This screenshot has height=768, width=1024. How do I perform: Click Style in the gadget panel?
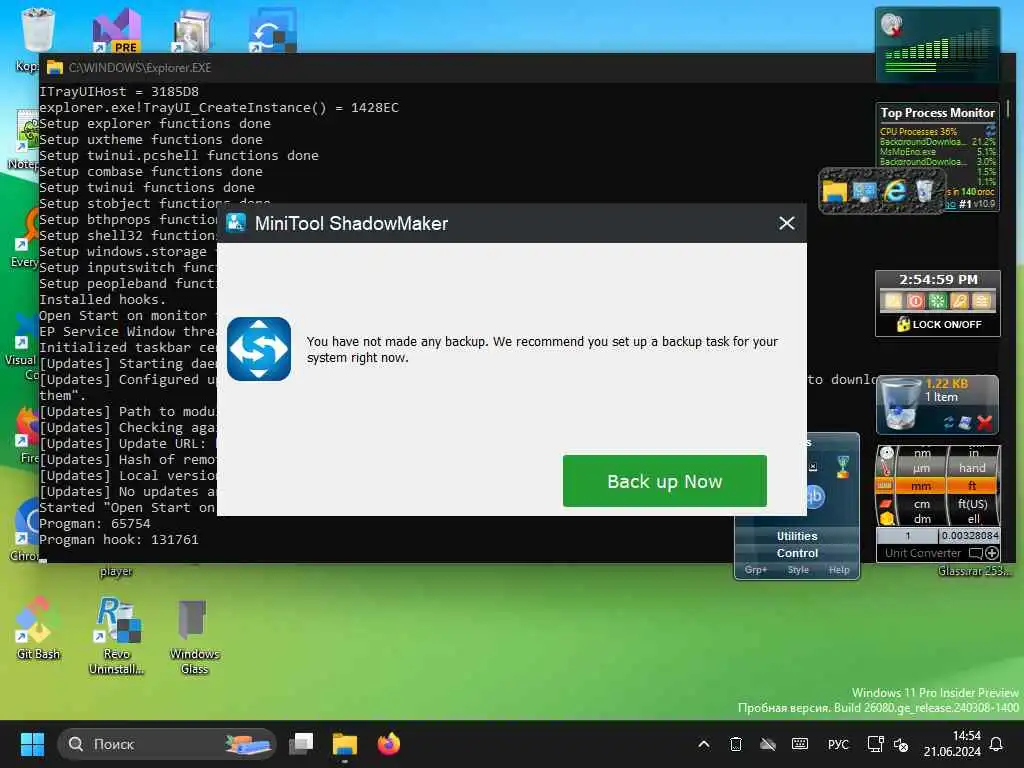coord(798,569)
